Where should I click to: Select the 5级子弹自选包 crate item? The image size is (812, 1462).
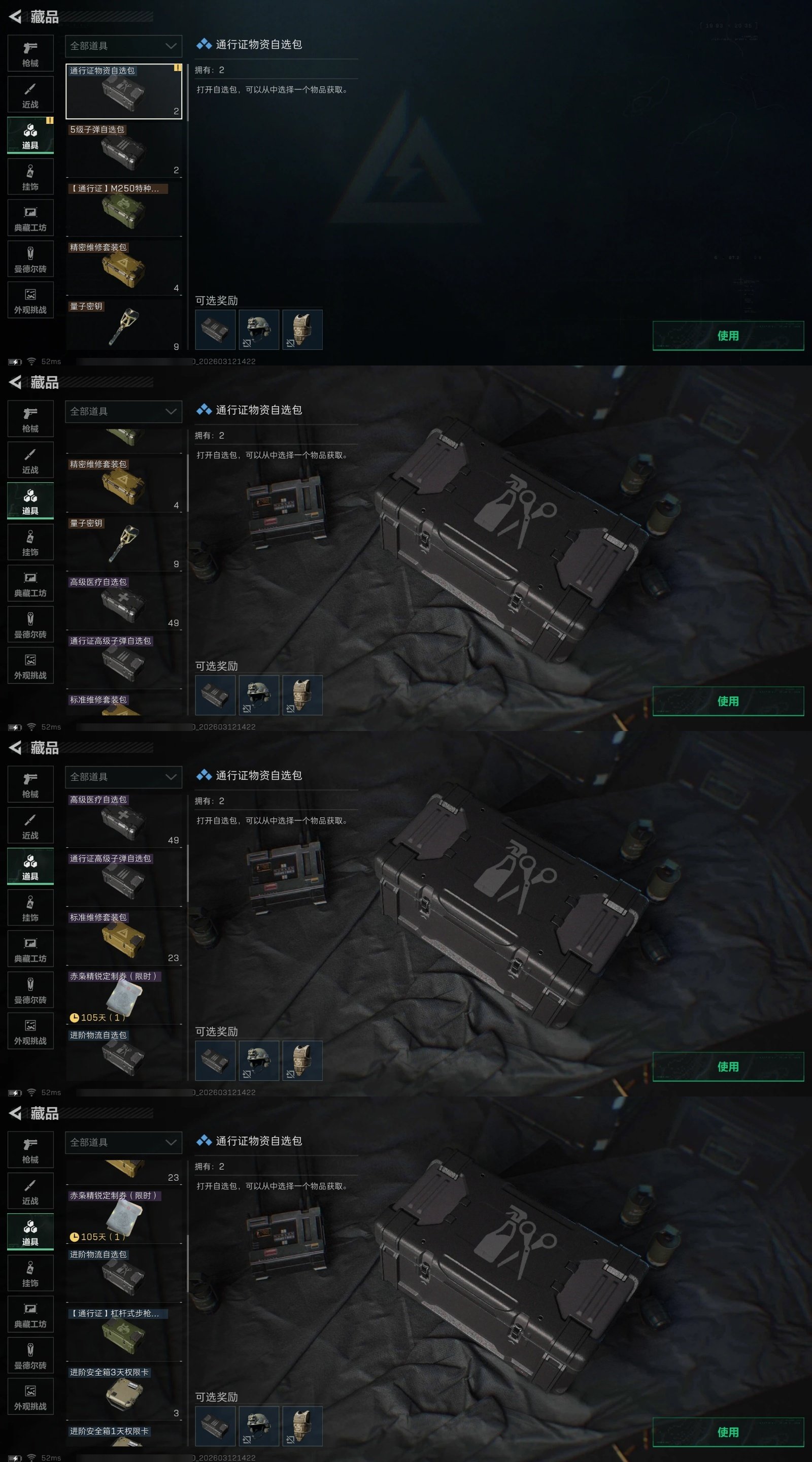point(124,150)
